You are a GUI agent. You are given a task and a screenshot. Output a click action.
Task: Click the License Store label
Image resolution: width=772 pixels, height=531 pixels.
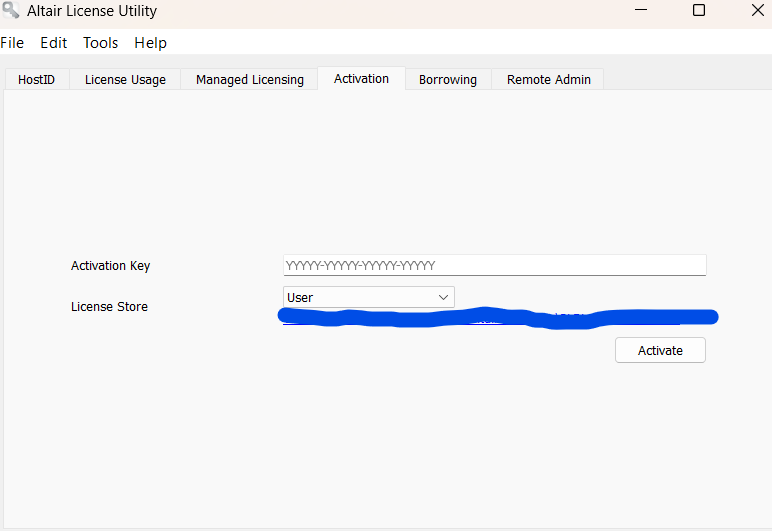click(109, 307)
